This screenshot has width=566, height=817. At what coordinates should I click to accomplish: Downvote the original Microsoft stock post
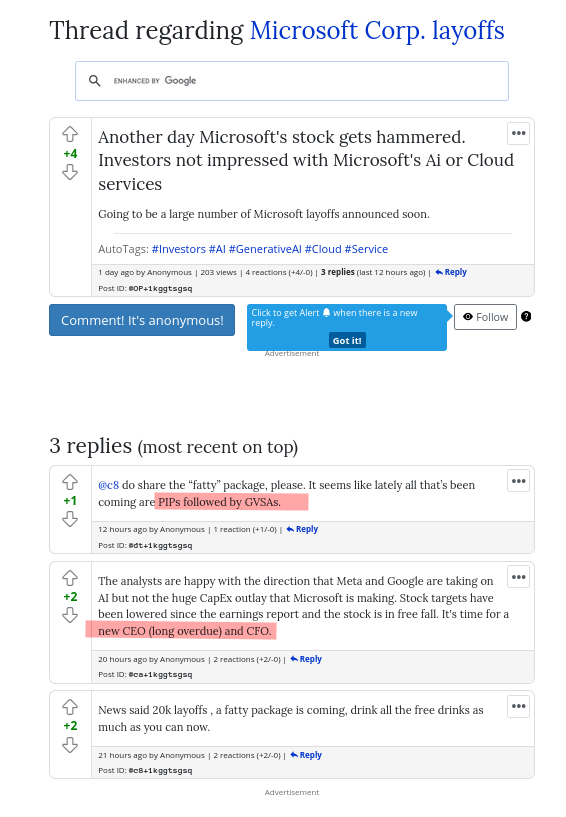(x=70, y=172)
